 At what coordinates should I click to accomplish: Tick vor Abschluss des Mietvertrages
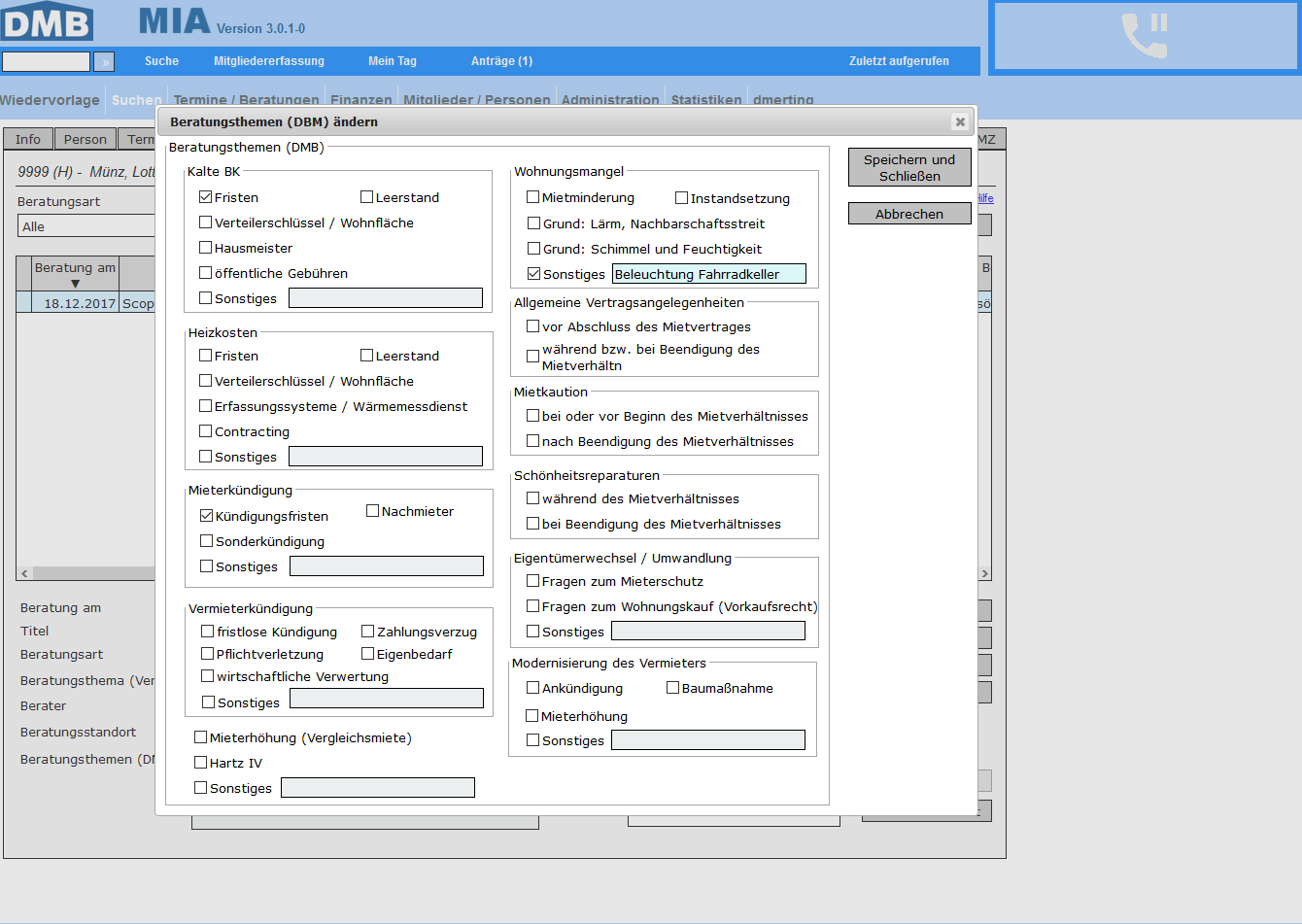coord(532,325)
